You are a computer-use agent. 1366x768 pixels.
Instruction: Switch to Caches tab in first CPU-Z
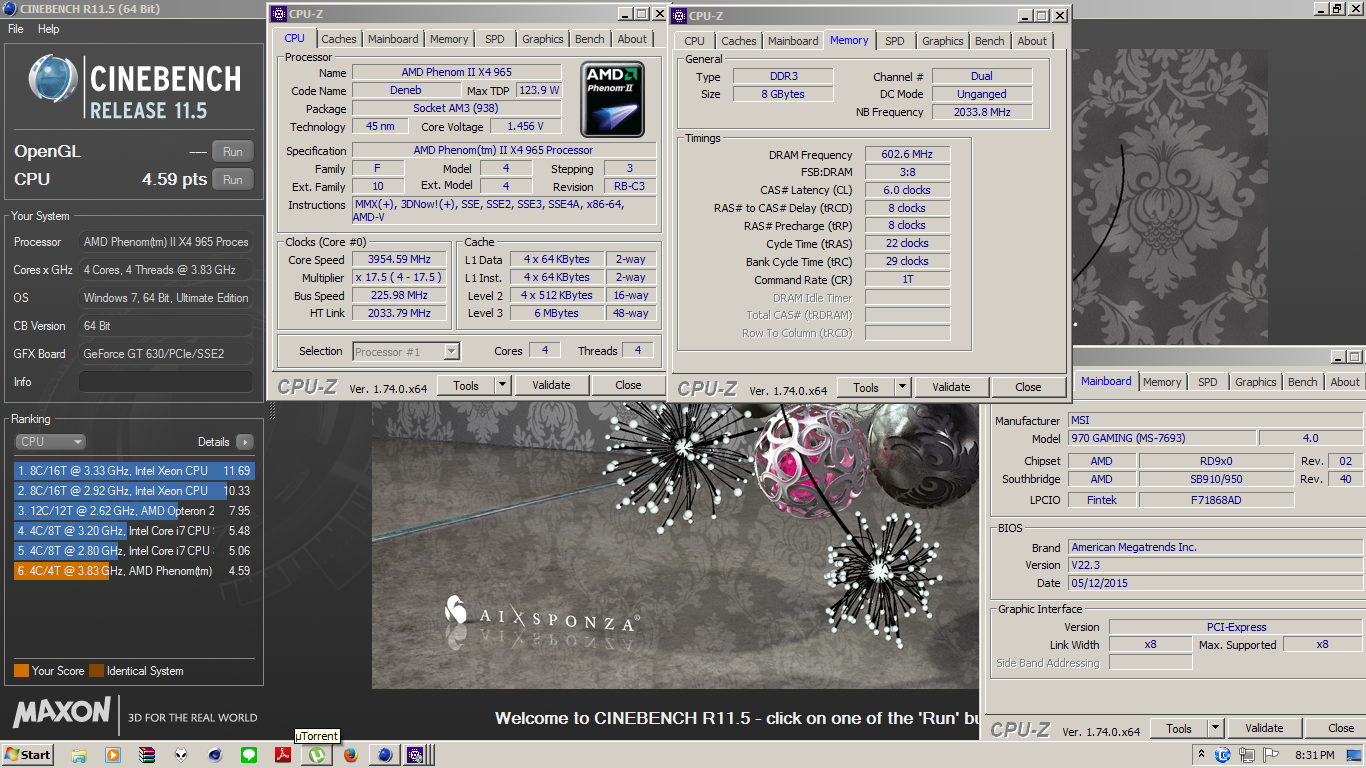point(339,39)
